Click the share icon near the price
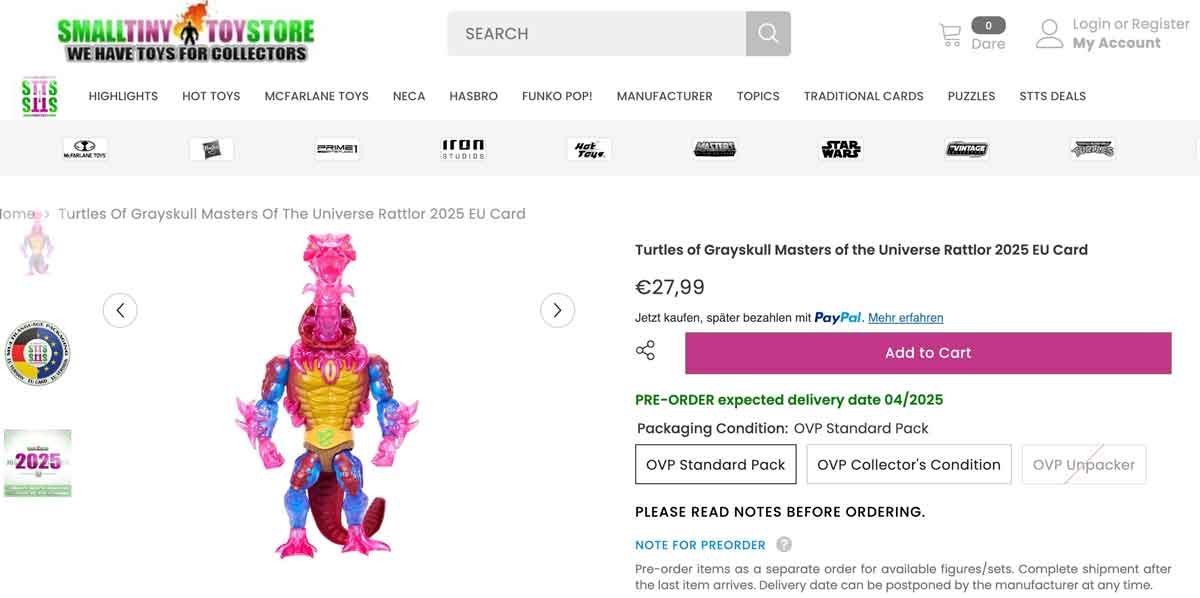Image resolution: width=1200 pixels, height=598 pixels. tap(645, 351)
